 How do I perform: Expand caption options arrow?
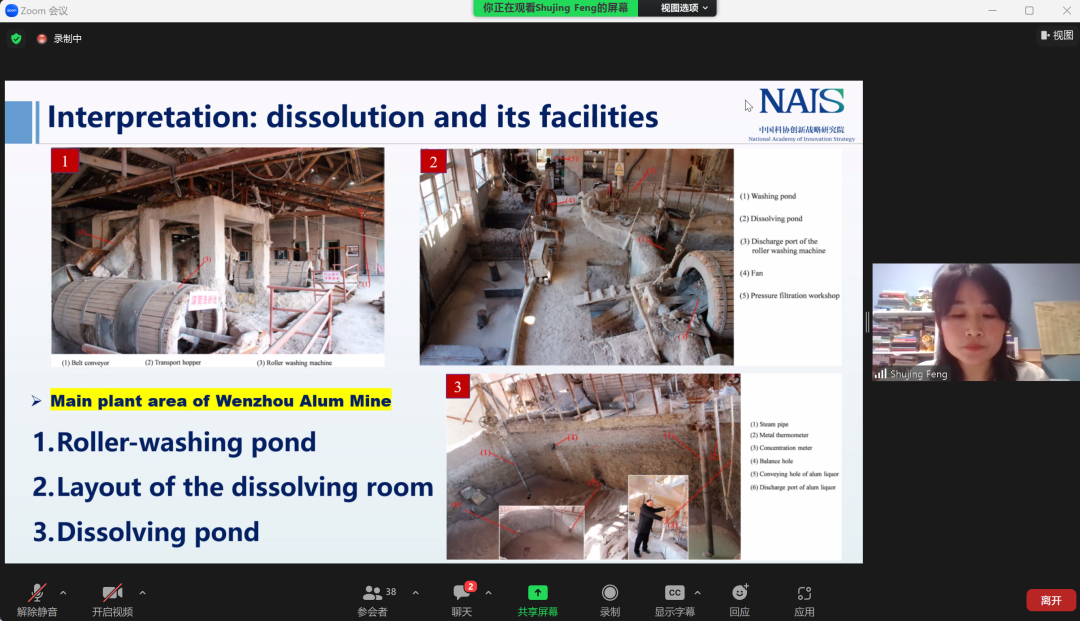click(x=698, y=593)
